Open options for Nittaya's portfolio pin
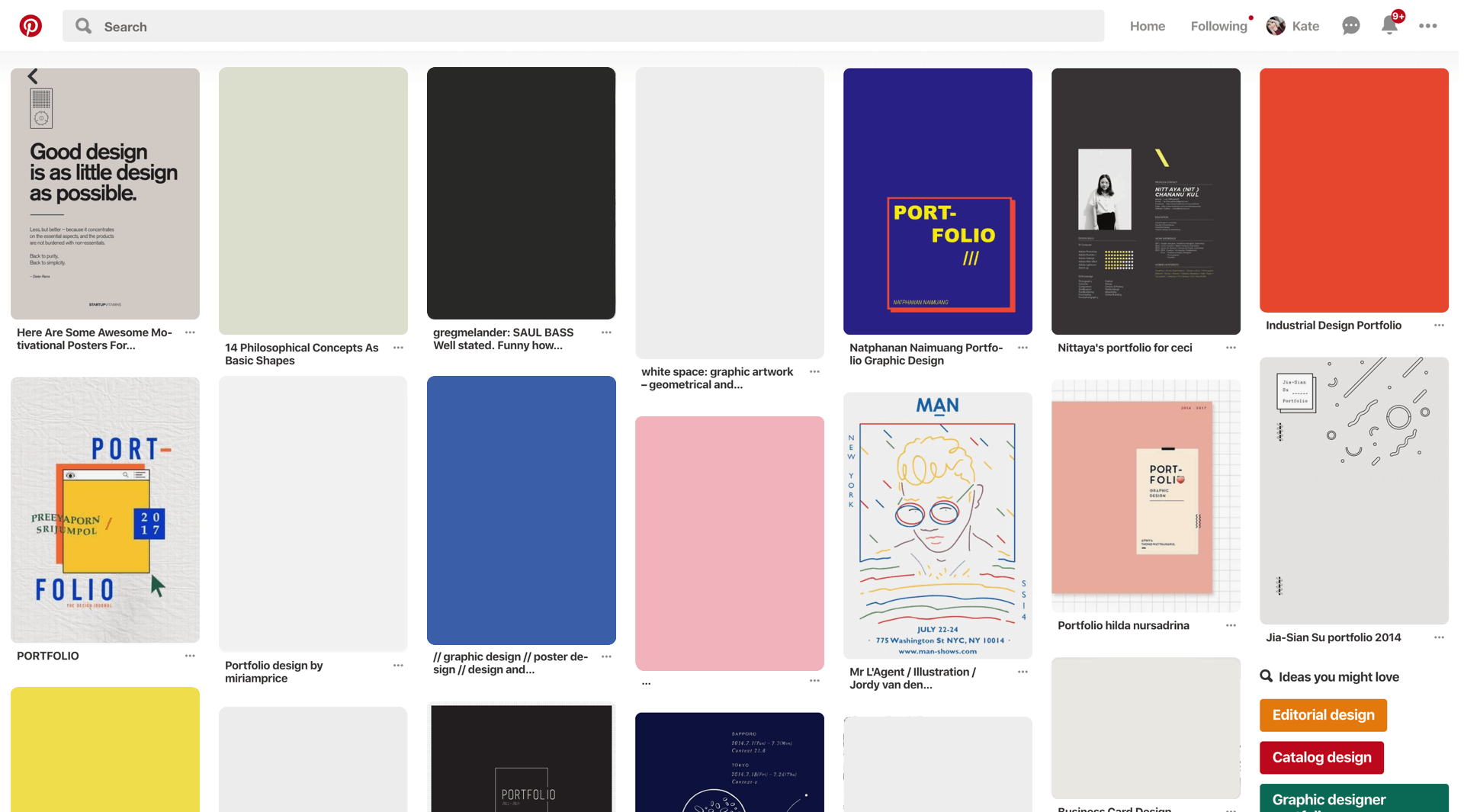 (x=1231, y=348)
